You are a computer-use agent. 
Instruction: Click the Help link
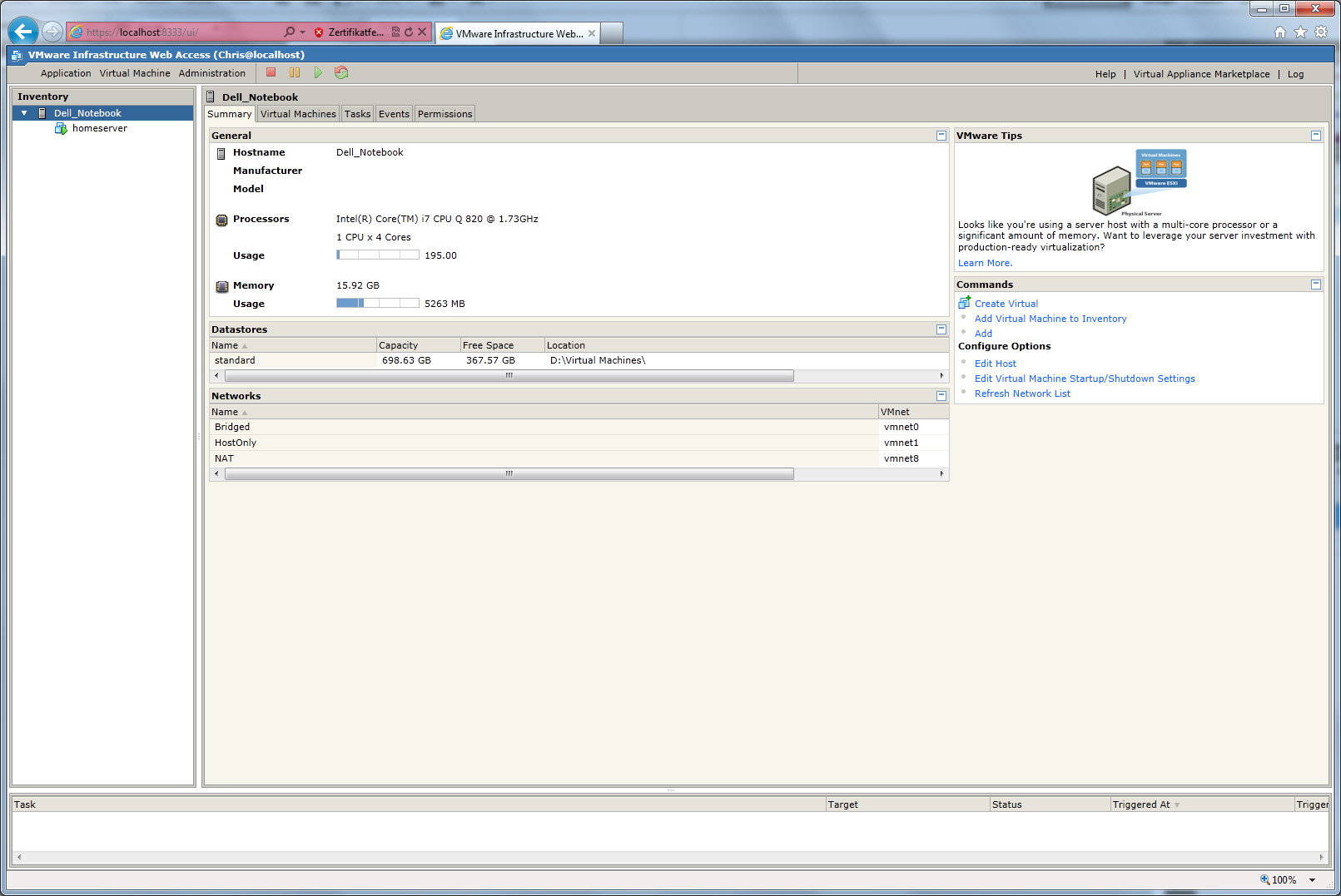click(x=1105, y=74)
